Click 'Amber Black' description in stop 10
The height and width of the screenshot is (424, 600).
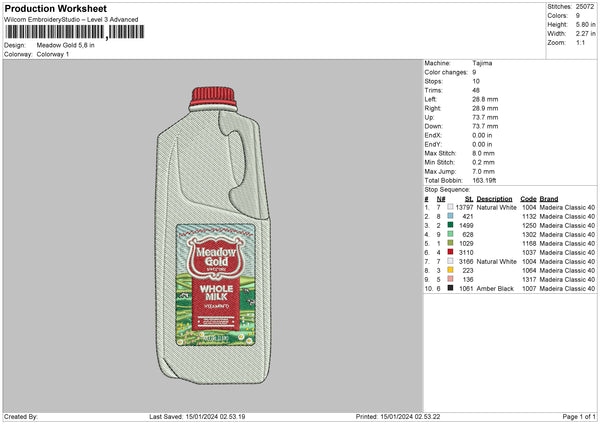click(x=495, y=289)
